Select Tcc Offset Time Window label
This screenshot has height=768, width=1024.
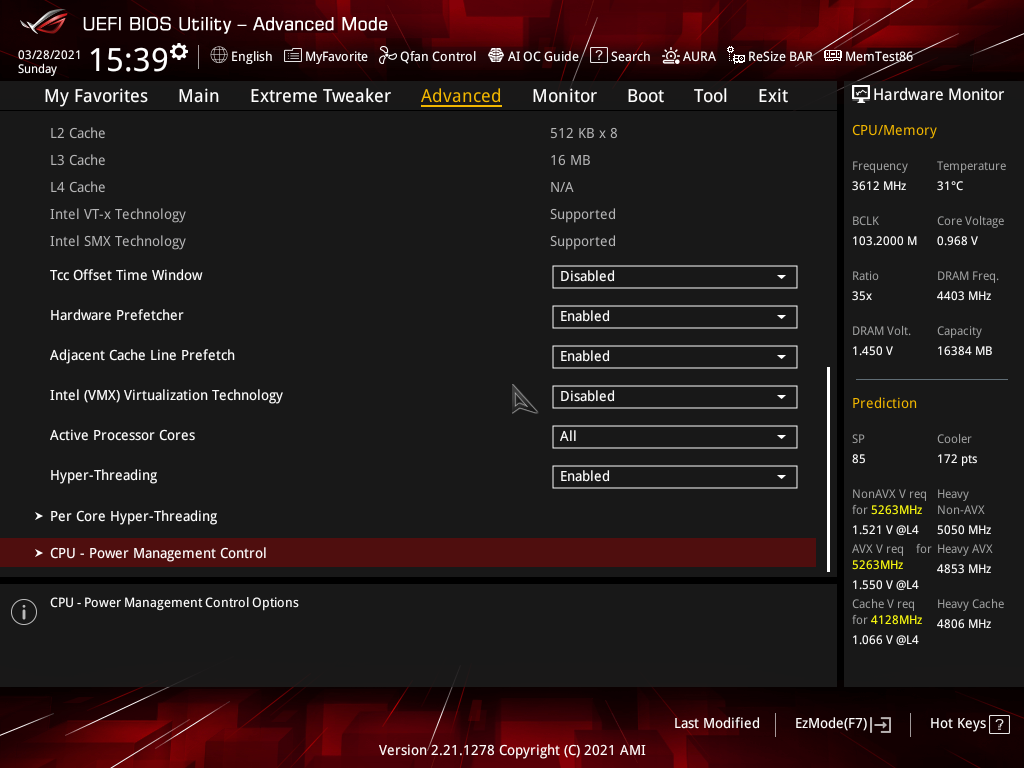(x=126, y=275)
